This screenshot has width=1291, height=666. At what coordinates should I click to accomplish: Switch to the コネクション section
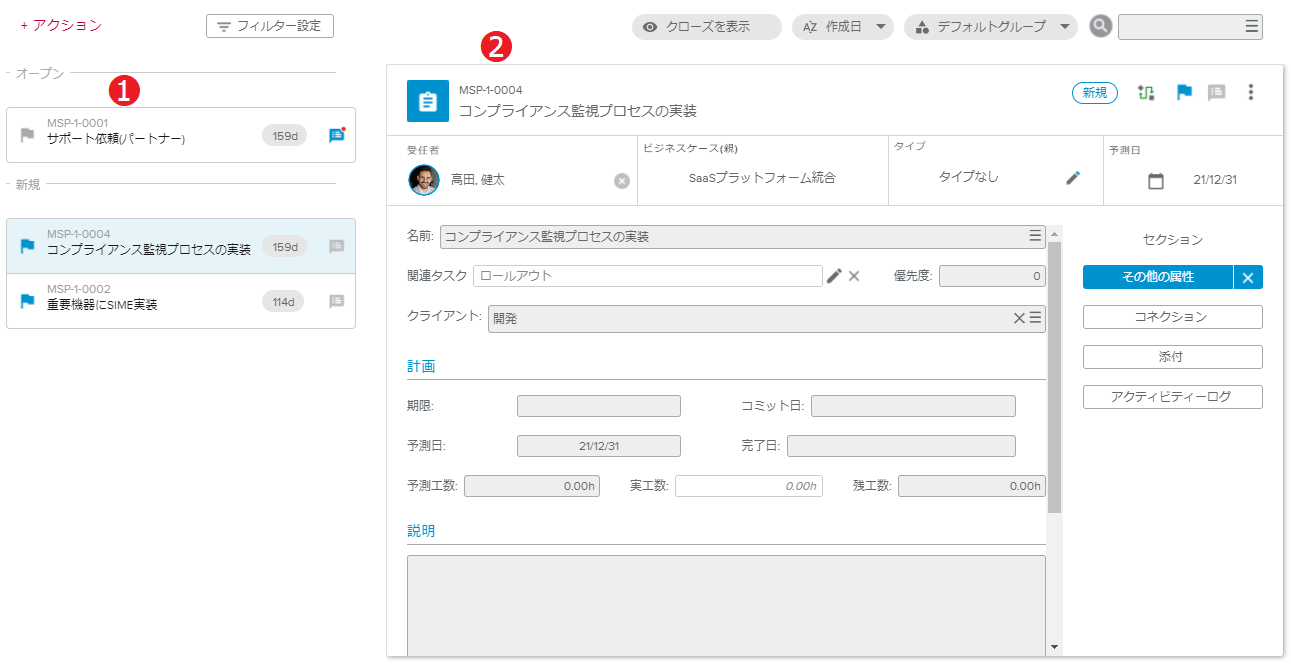(x=1172, y=317)
